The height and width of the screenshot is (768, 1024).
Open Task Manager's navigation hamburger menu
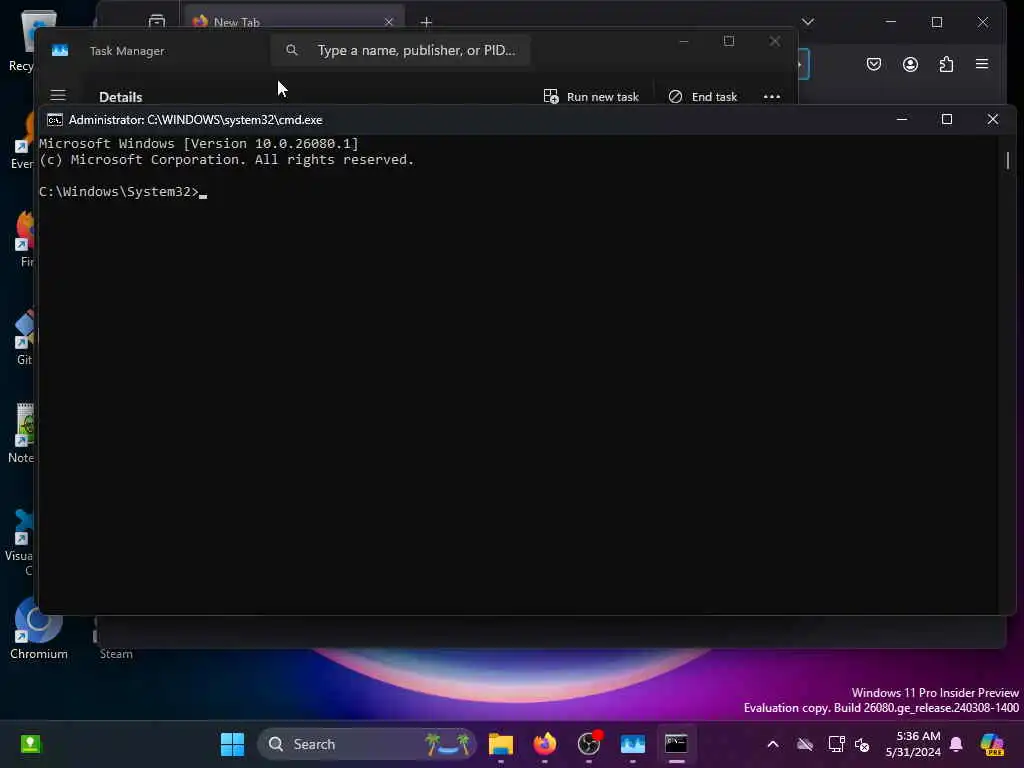(58, 95)
